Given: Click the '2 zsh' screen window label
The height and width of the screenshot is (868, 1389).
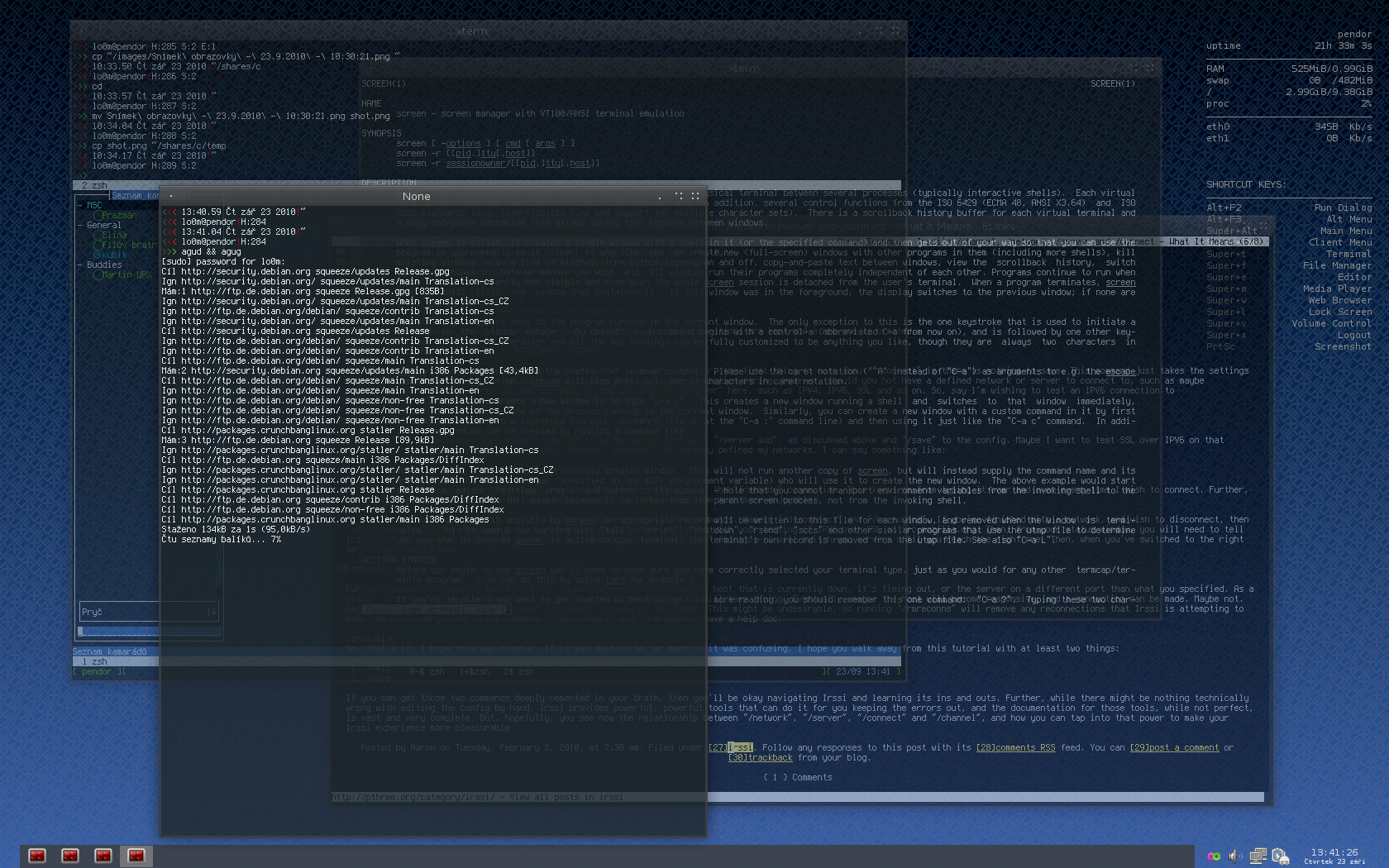Looking at the screenshot, I should coord(94,185).
